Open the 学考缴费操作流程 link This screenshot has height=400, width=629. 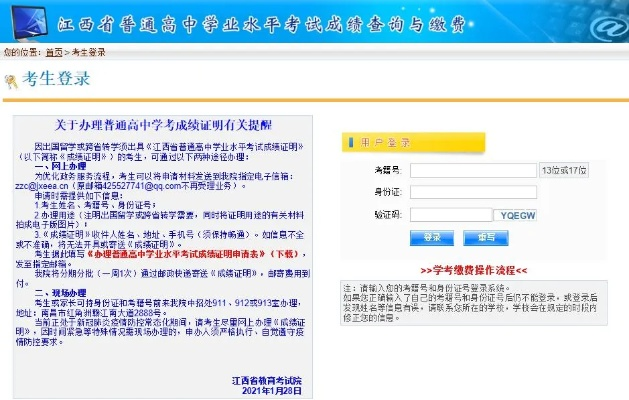474,270
